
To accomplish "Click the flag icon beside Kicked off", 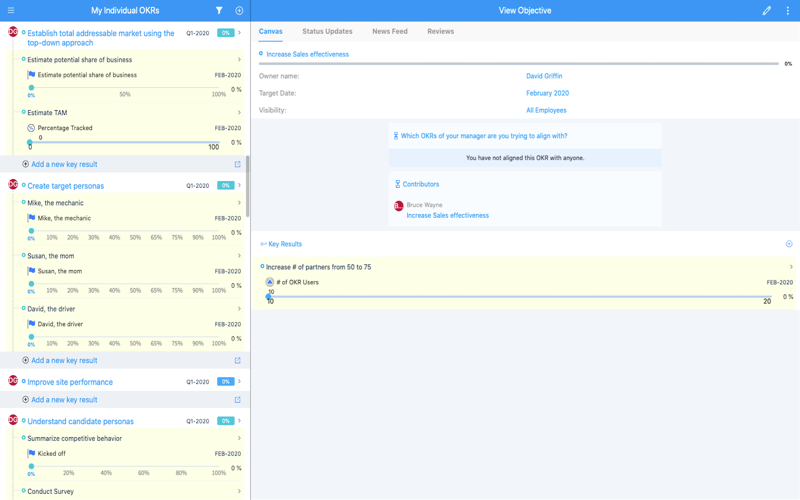I will (32, 453).
